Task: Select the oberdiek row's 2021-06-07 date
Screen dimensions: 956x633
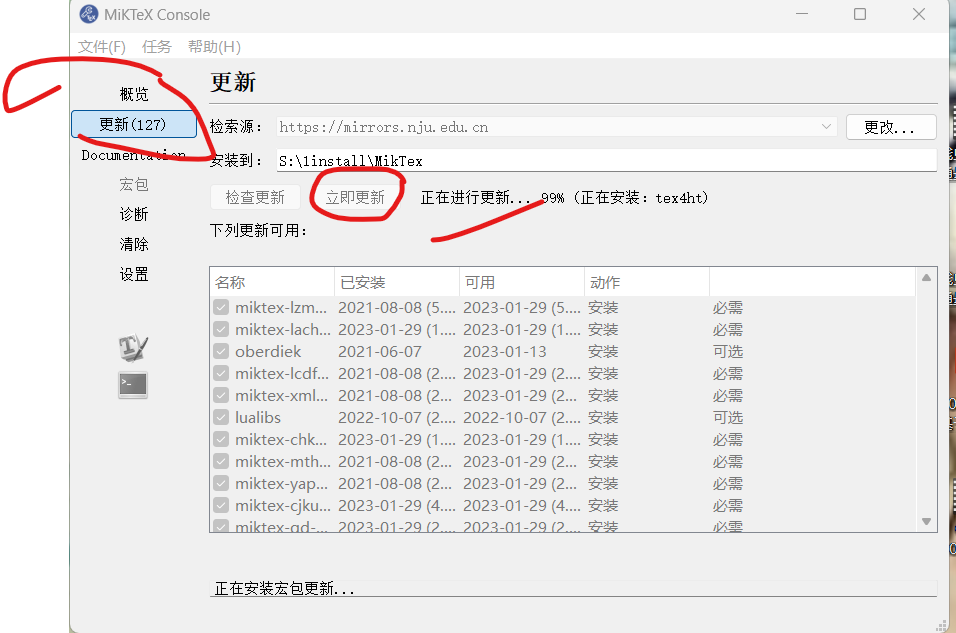Action: point(379,352)
